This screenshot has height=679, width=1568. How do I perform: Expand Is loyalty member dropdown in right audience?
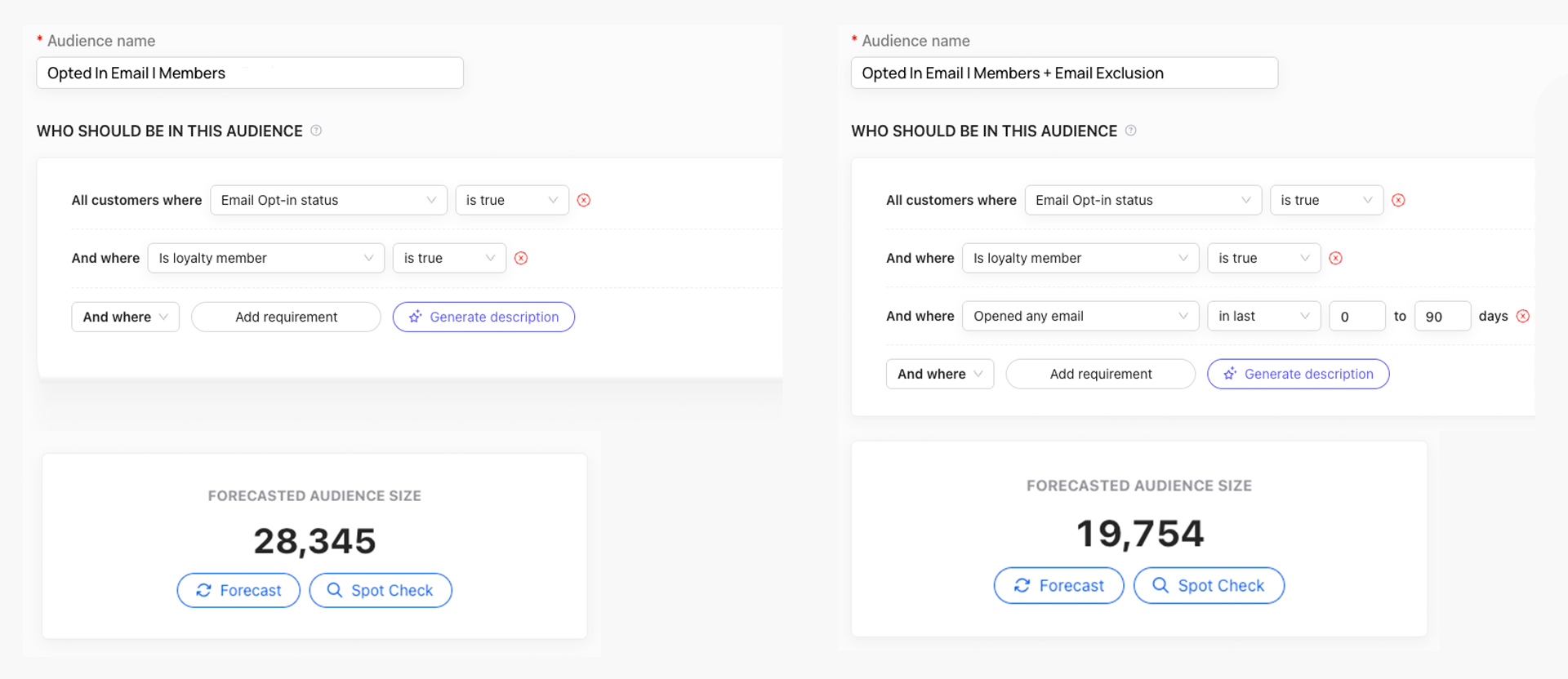point(1080,258)
